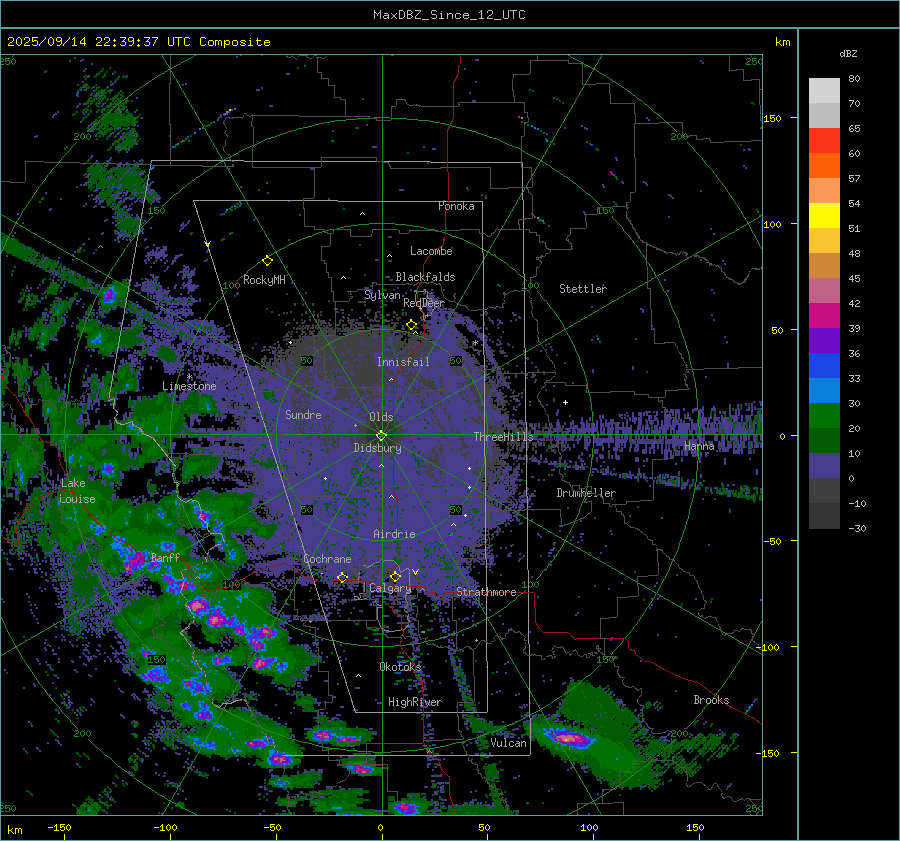Image resolution: width=900 pixels, height=841 pixels.
Task: Click the Calgary city label
Action: [x=390, y=588]
